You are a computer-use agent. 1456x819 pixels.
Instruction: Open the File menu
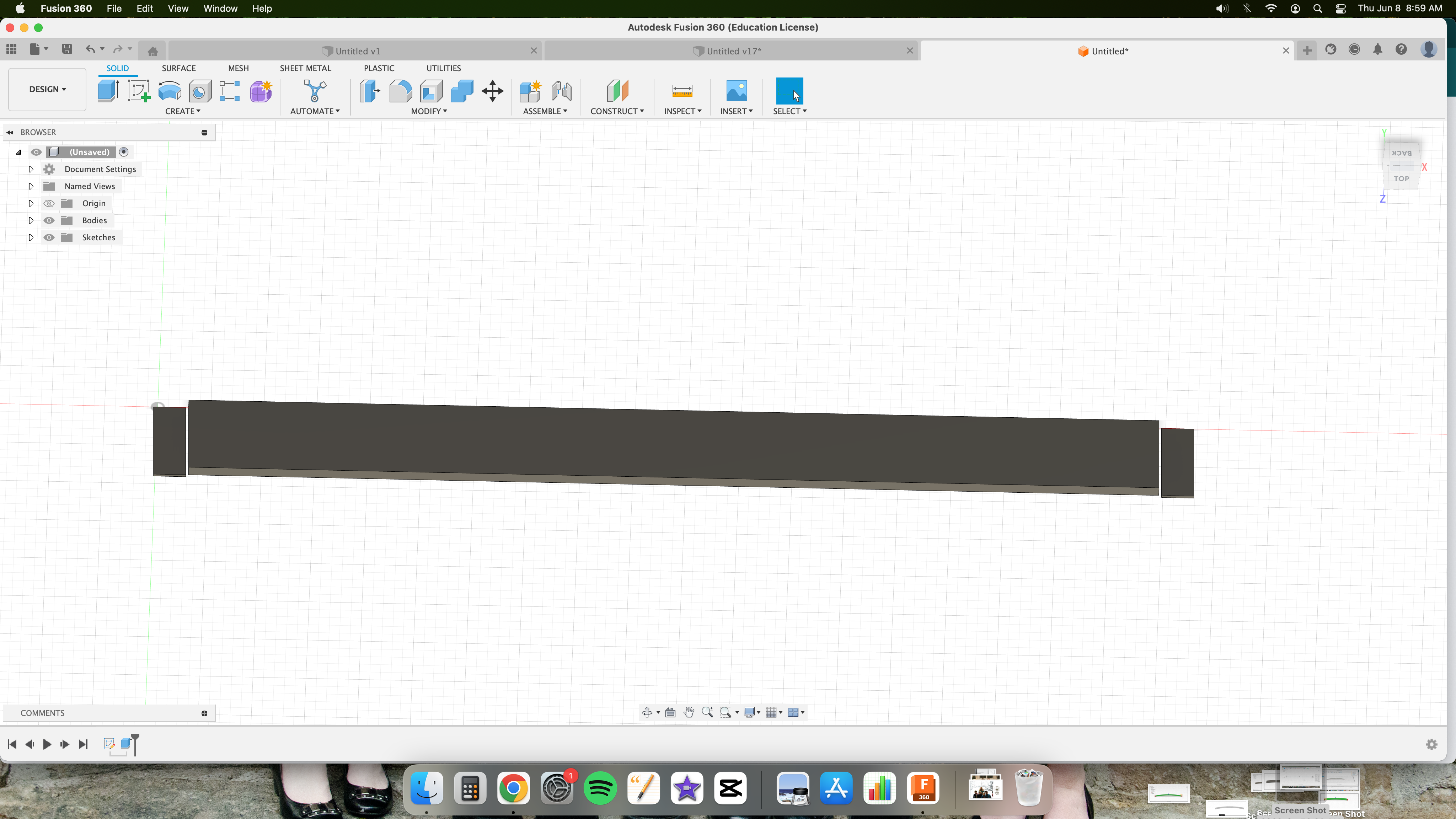click(x=114, y=9)
